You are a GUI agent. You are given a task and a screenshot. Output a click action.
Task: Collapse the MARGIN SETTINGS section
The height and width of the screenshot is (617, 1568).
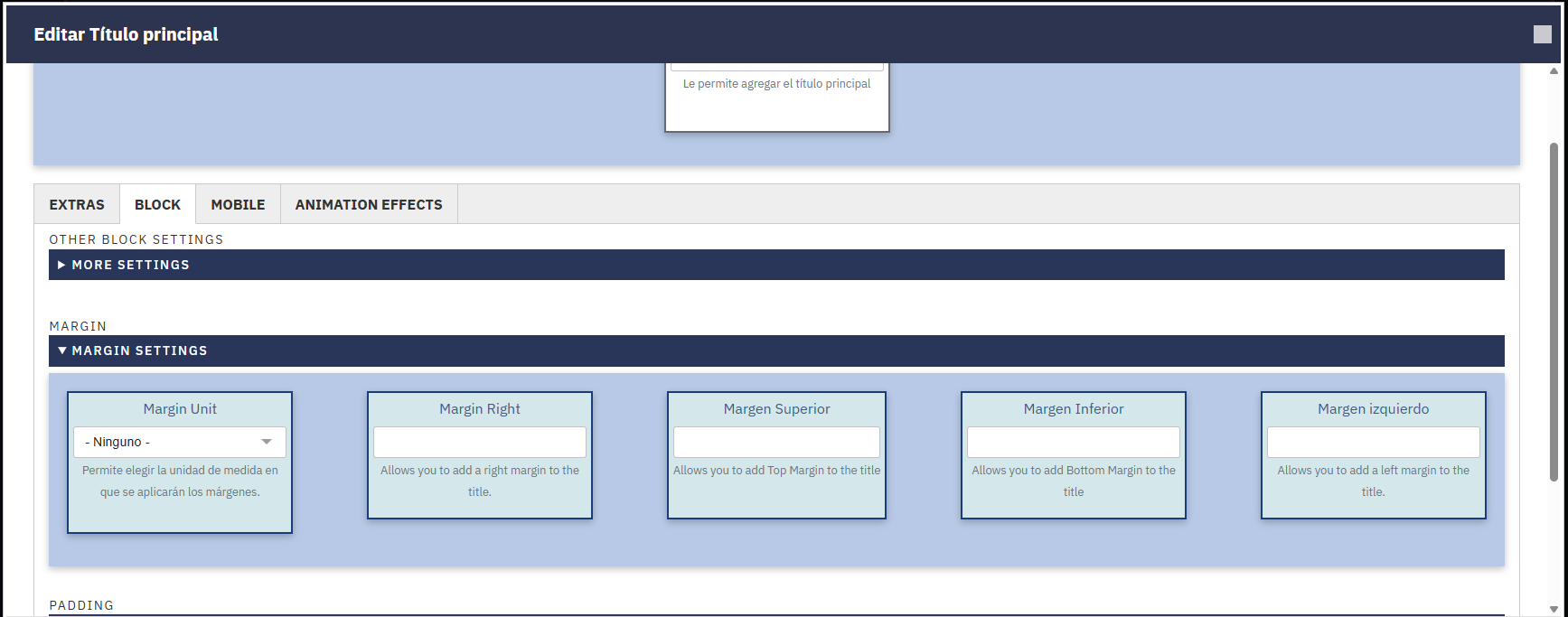[x=776, y=351]
